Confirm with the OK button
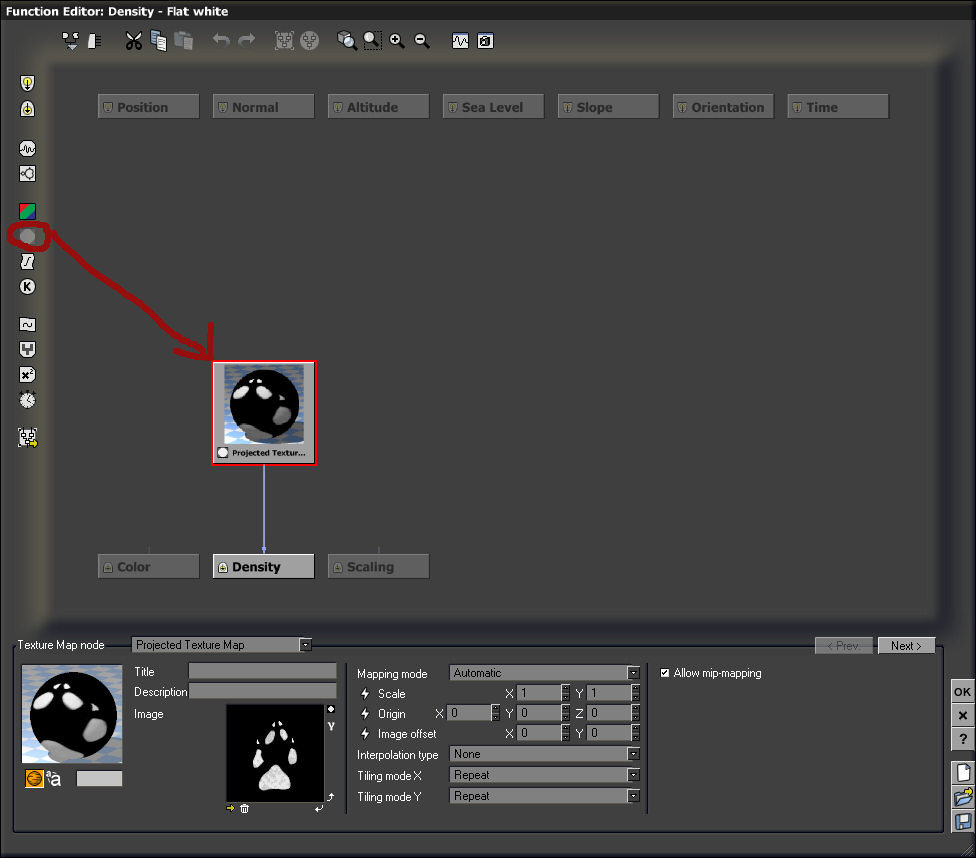 962,692
